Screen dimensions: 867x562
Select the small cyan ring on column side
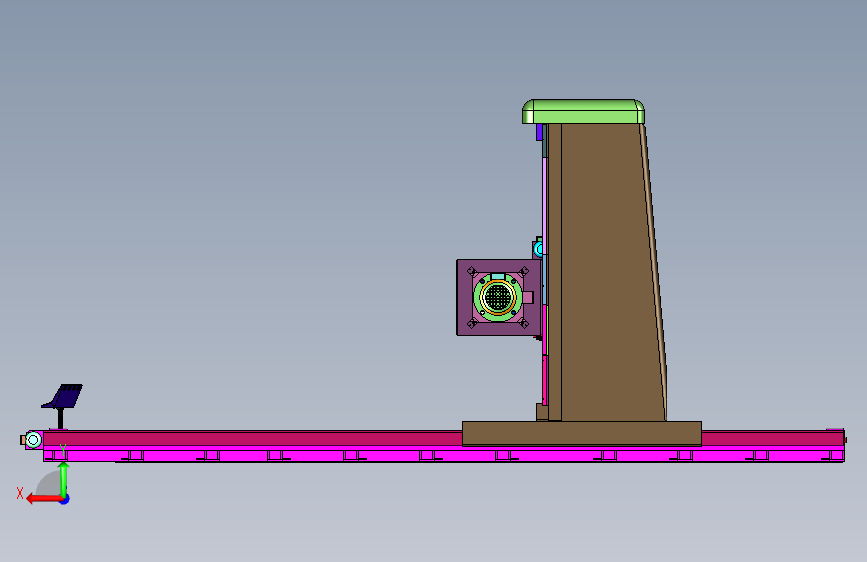(539, 250)
